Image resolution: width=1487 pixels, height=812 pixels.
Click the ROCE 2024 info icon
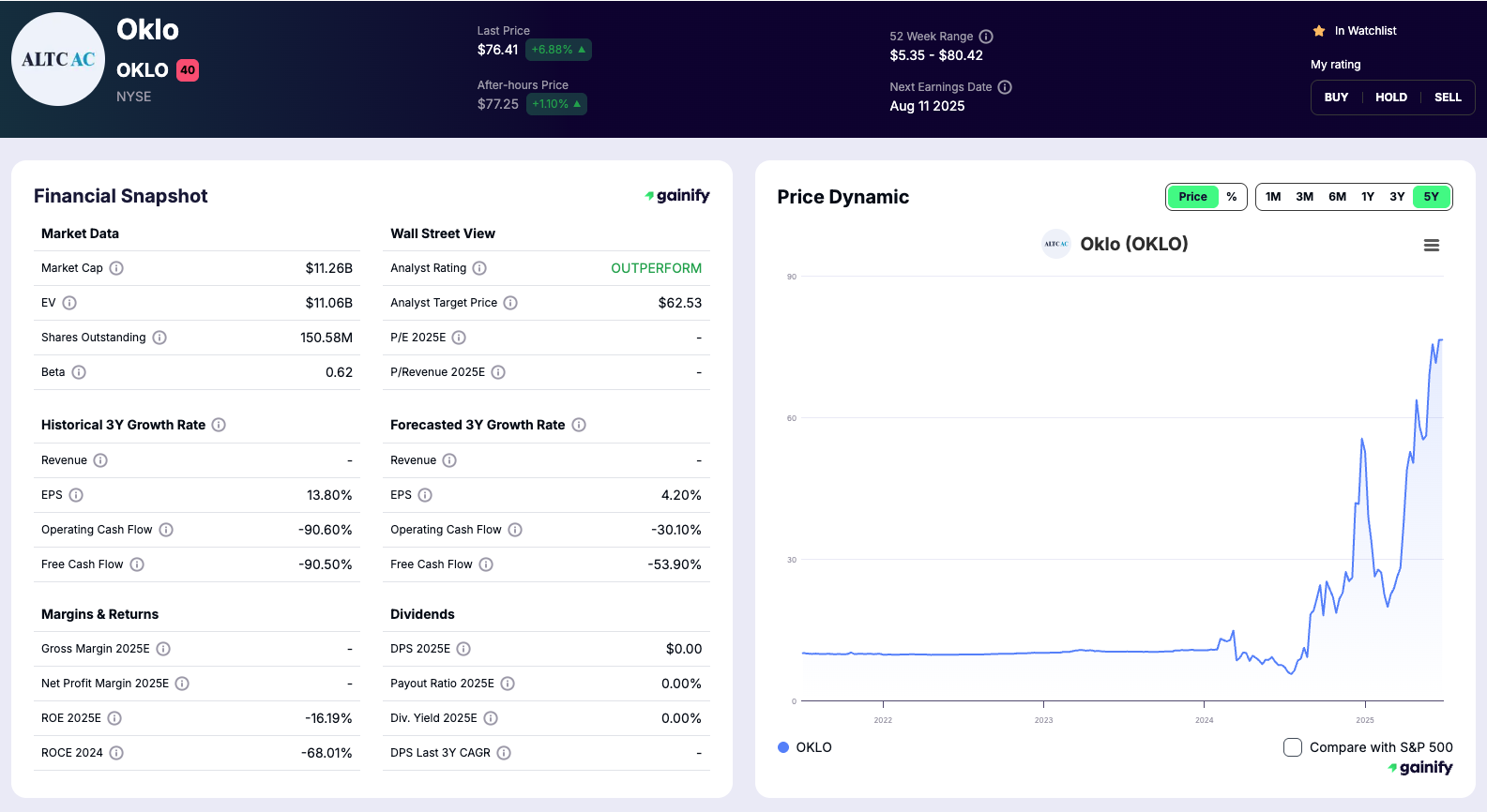click(x=116, y=753)
